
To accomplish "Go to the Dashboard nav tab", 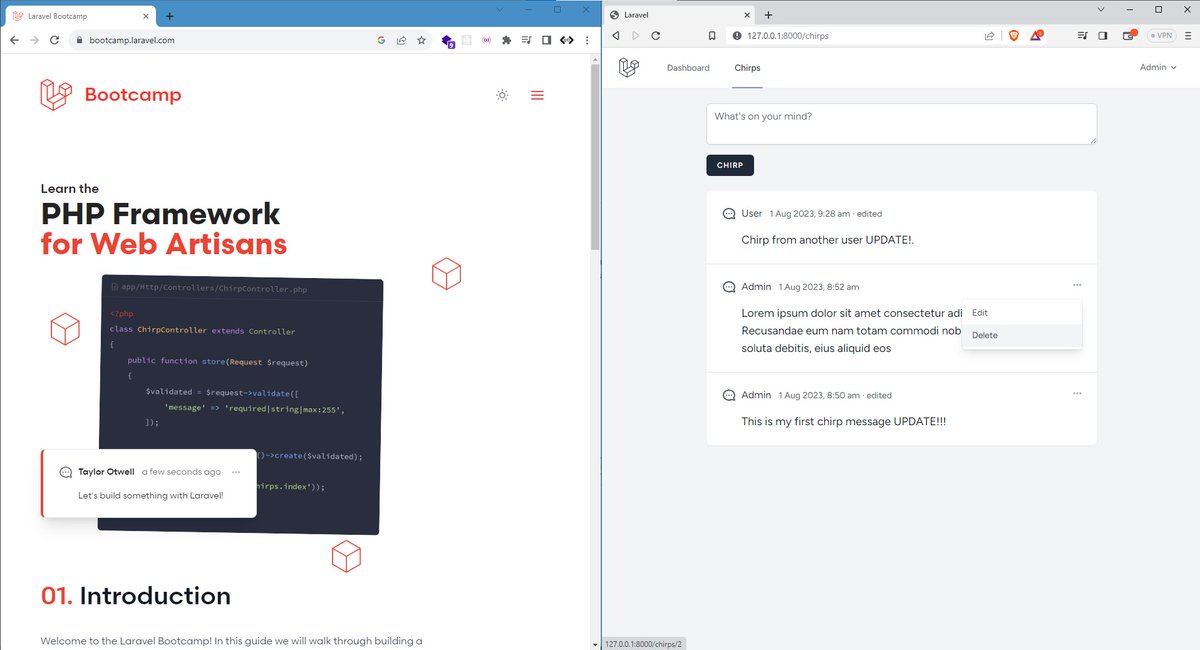I will coord(688,68).
